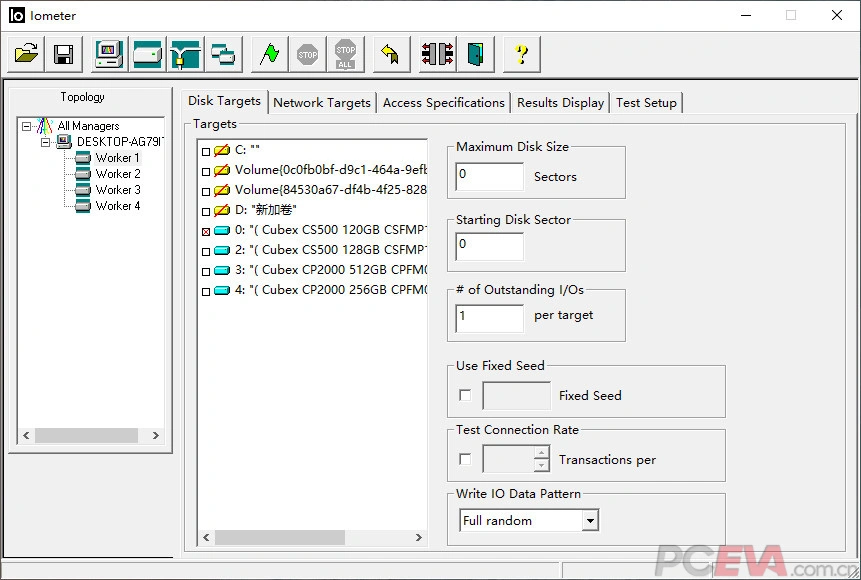Viewport: 861px width, 580px height.
Task: Check disk 3 Cubex CP2000 512GB
Action: click(206, 272)
